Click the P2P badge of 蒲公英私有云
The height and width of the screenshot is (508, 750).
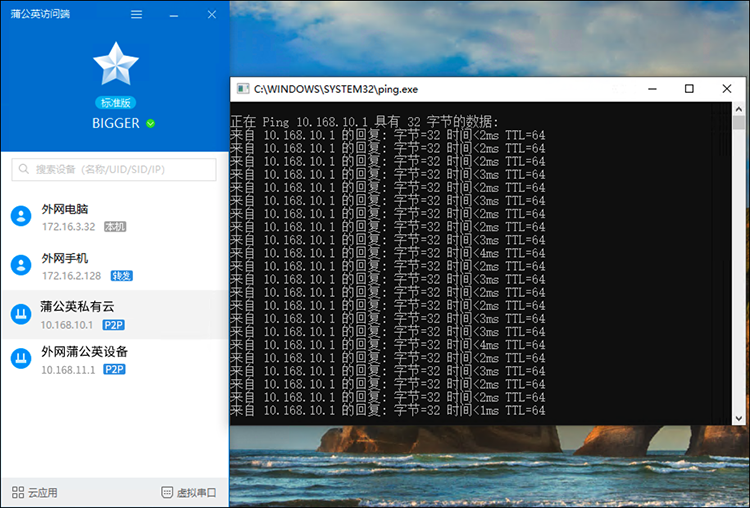coord(114,325)
